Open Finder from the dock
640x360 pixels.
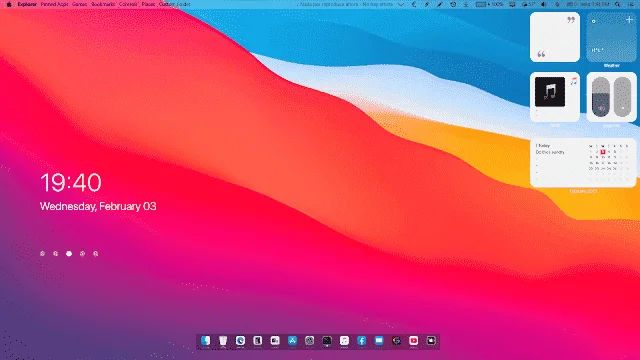pos(206,340)
